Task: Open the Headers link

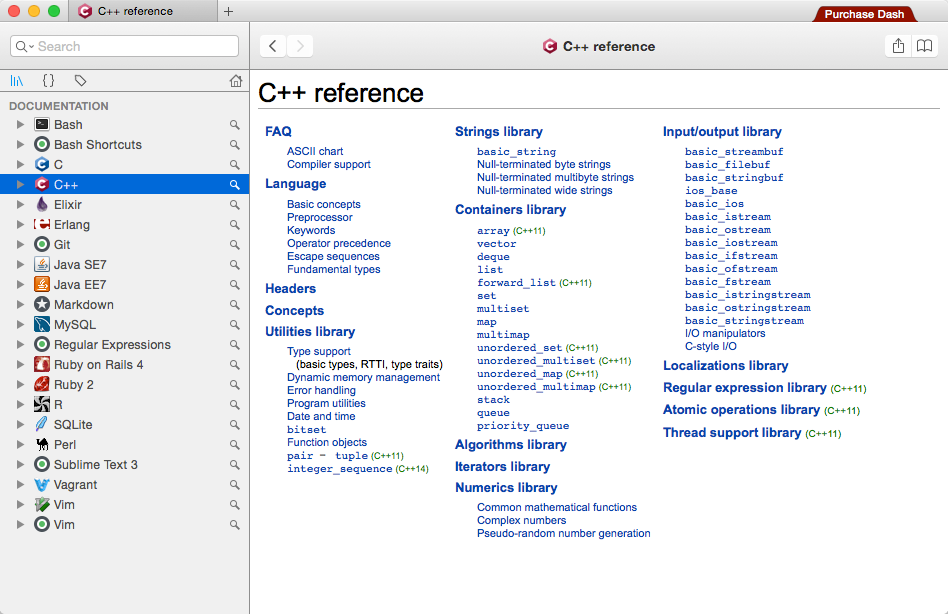Action: tap(290, 289)
